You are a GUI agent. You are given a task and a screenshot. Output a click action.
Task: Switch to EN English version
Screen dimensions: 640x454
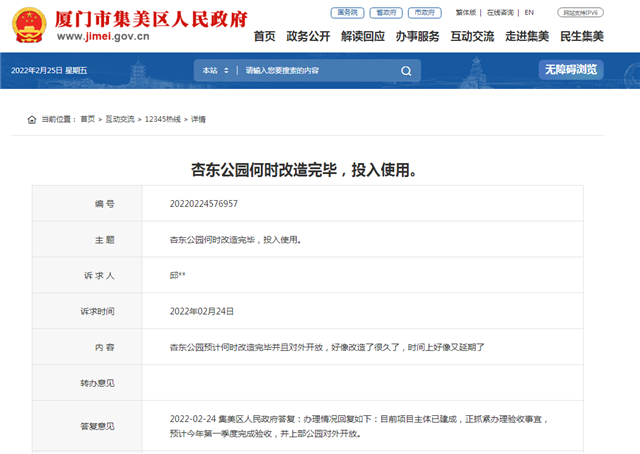tap(529, 13)
